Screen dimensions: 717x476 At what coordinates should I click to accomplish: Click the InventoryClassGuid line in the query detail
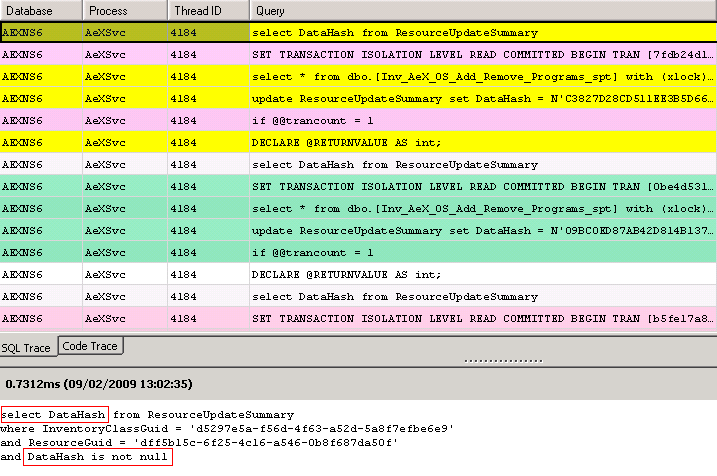227,428
